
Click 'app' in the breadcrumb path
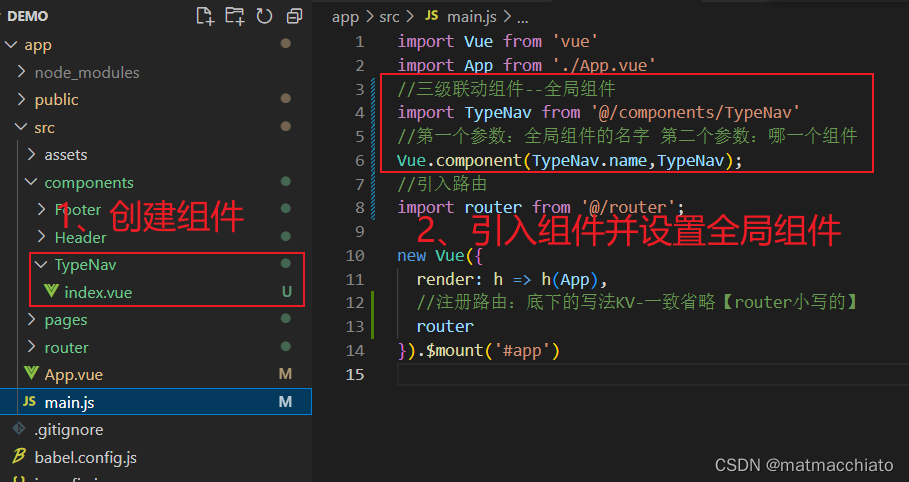346,17
